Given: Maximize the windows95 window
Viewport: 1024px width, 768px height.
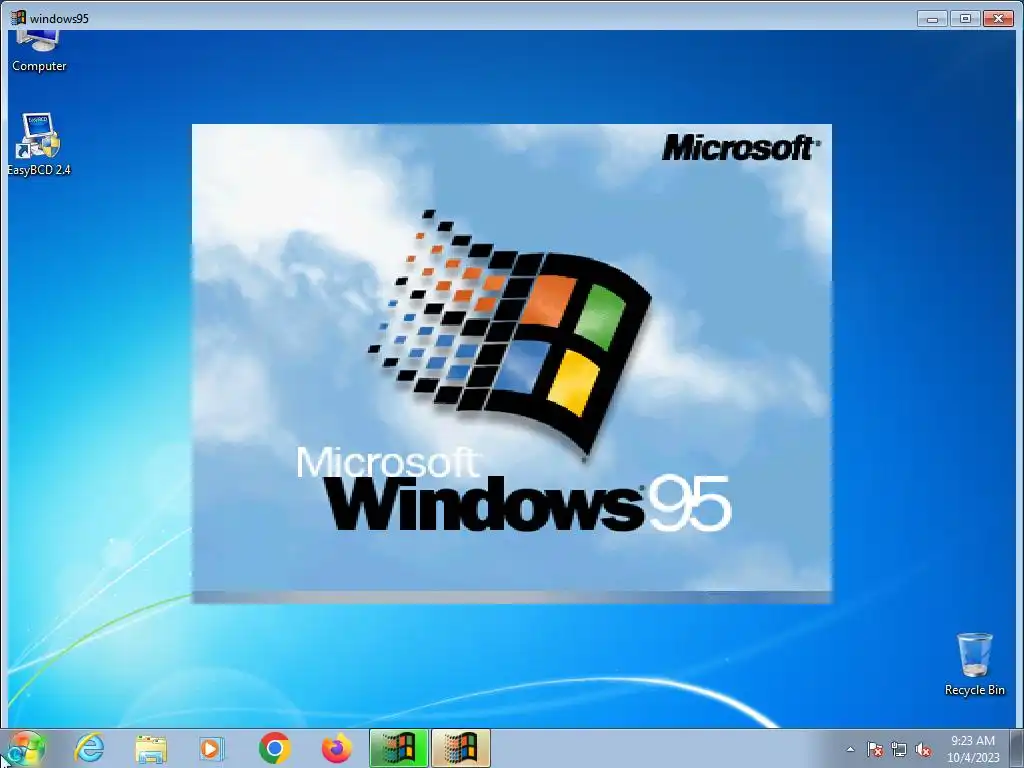Looking at the screenshot, I should point(965,18).
